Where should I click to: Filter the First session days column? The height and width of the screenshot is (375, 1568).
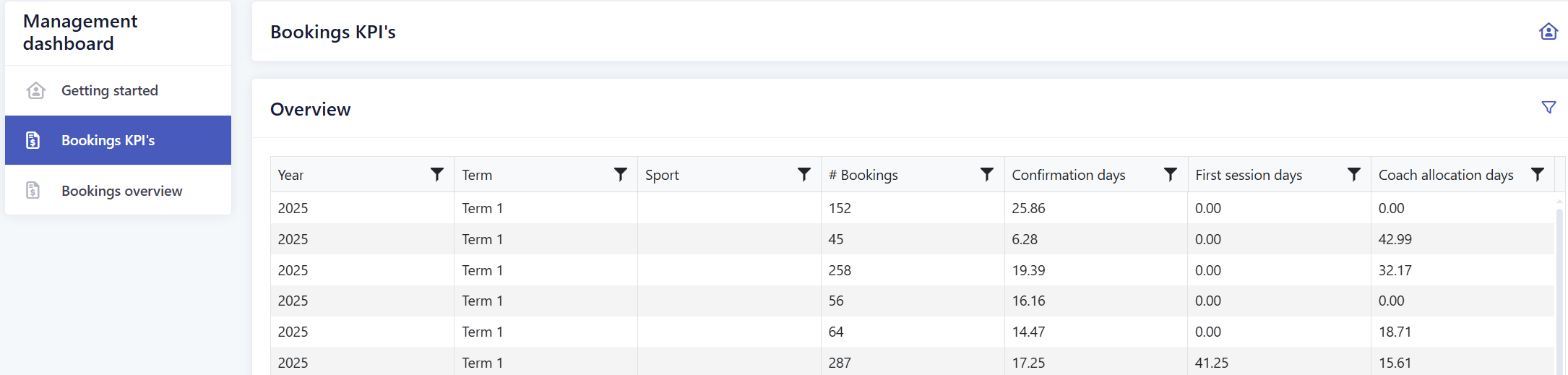(1354, 174)
